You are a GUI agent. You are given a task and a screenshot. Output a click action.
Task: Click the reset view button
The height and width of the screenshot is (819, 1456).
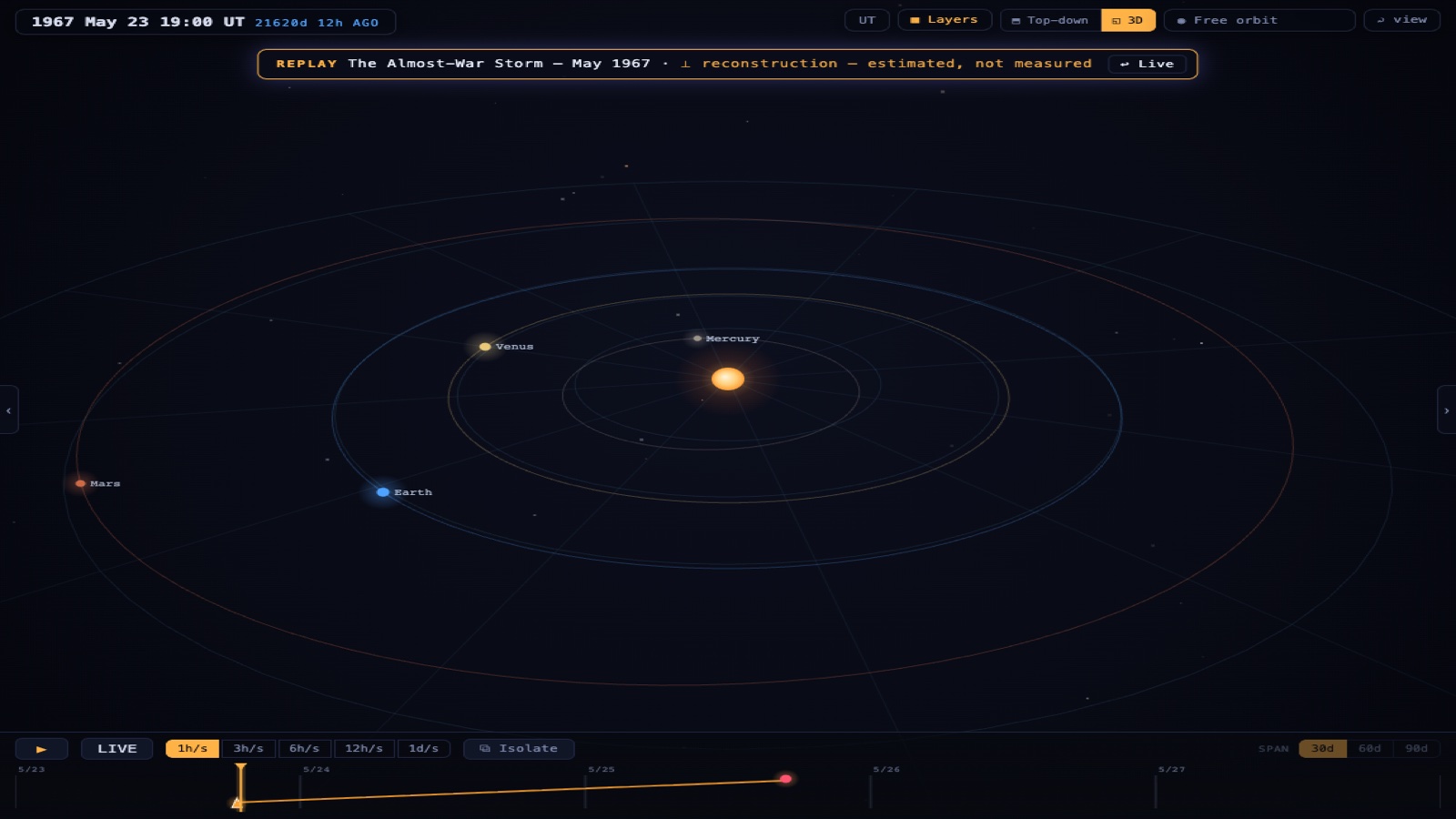(1401, 20)
